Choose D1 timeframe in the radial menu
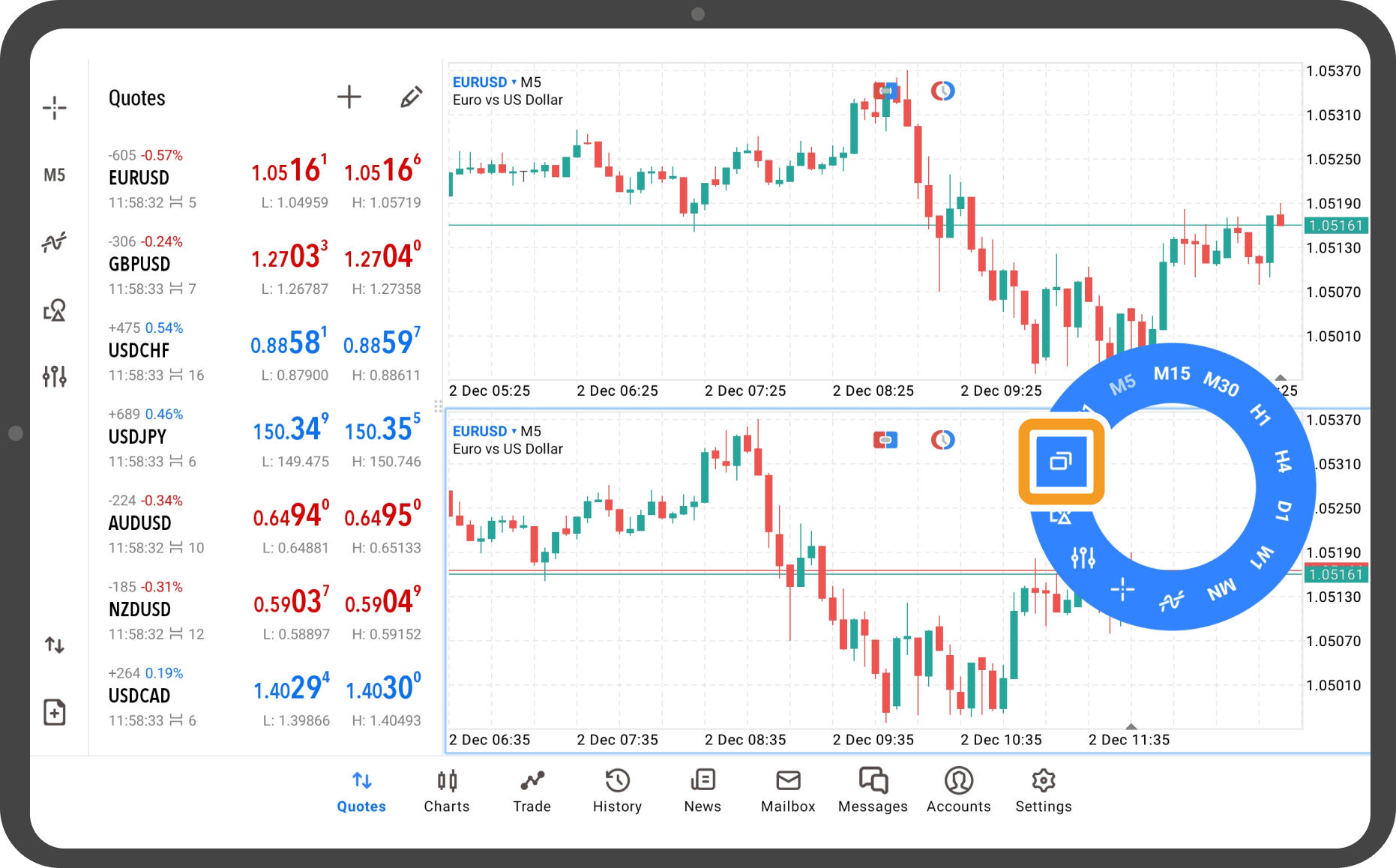This screenshot has width=1396, height=868. coord(1284,510)
